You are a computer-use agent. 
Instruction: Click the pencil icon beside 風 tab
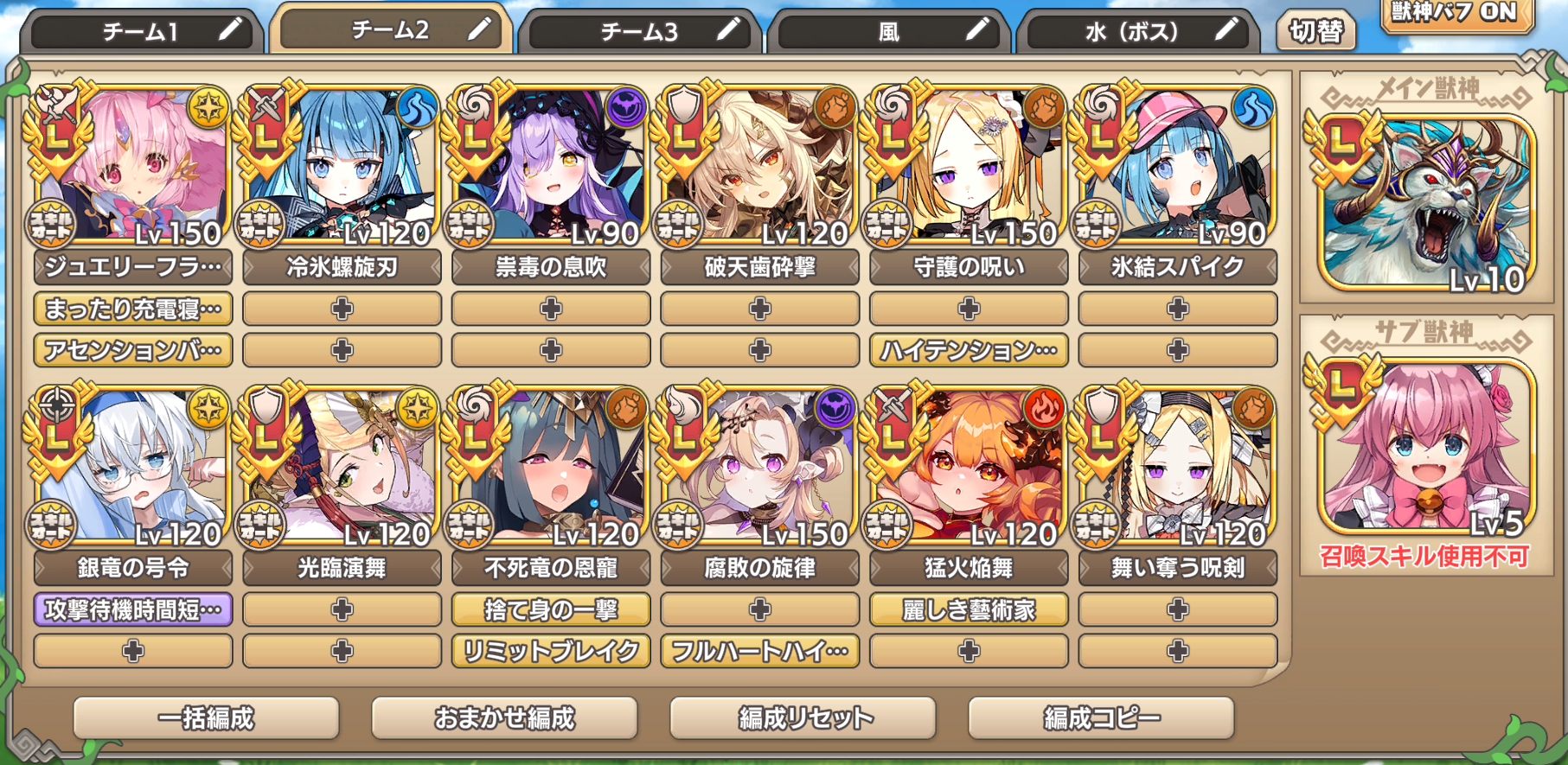977,31
